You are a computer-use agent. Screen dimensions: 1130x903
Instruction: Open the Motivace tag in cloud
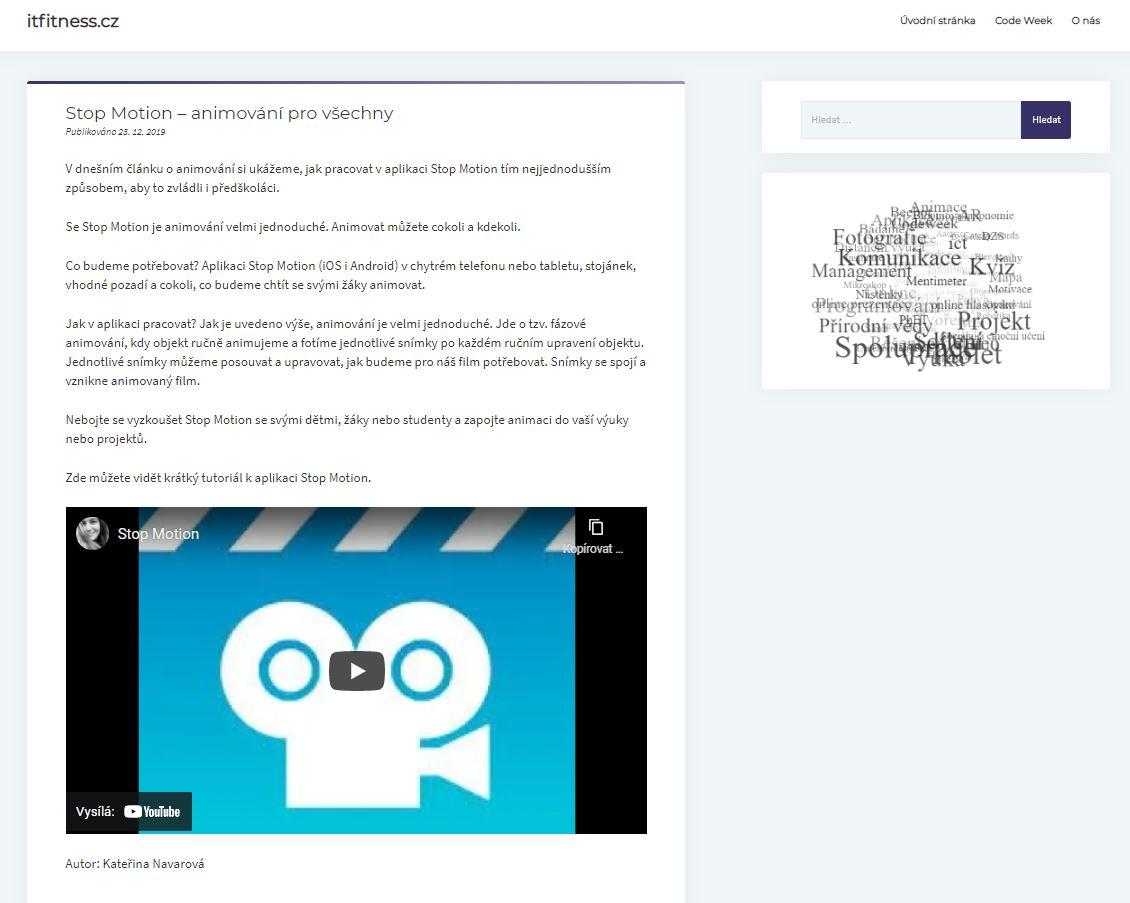(1009, 290)
